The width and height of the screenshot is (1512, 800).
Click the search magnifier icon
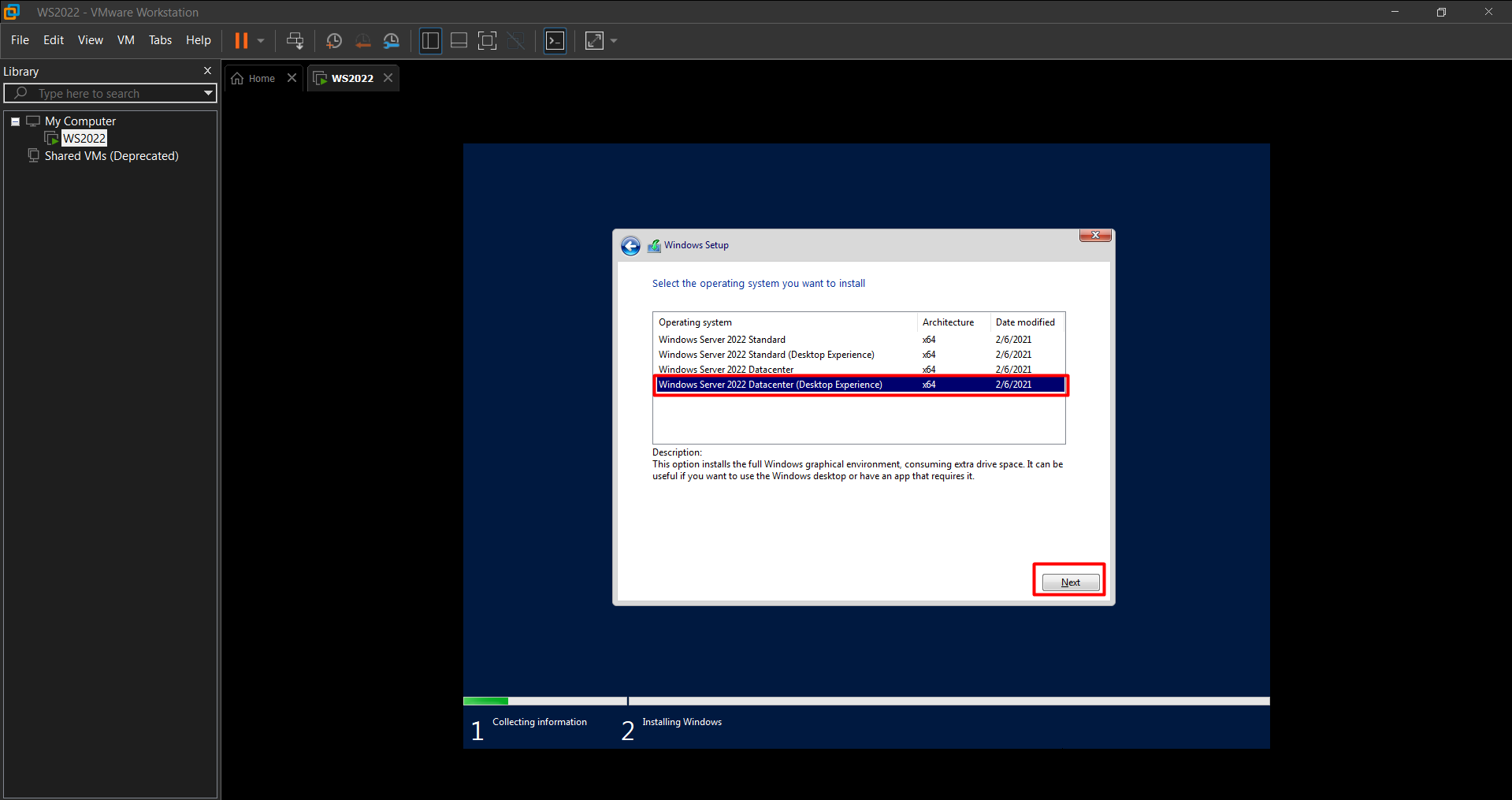pyautogui.click(x=20, y=93)
